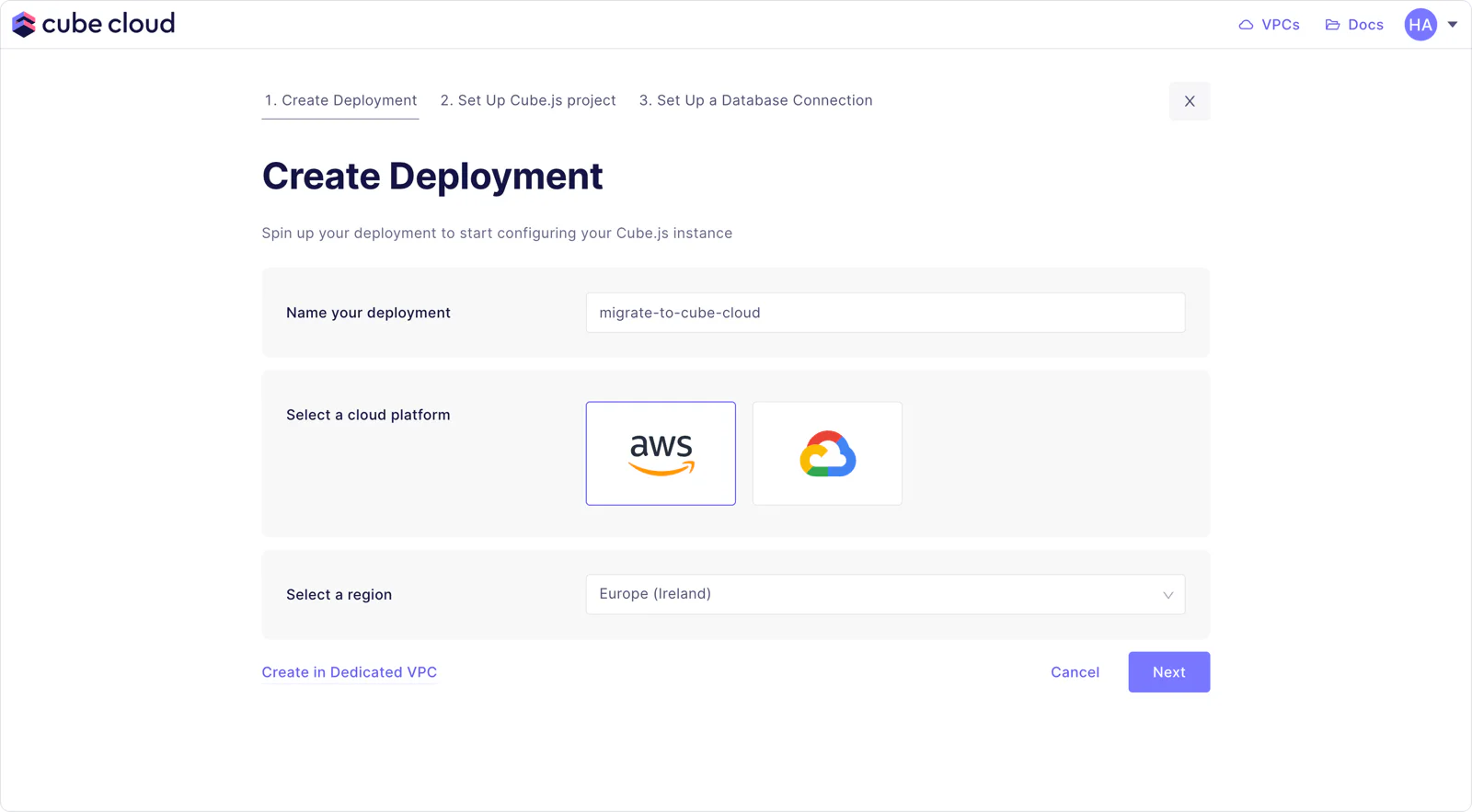Click the Create in Dedicated VPC link
This screenshot has width=1472, height=812.
[x=350, y=672]
